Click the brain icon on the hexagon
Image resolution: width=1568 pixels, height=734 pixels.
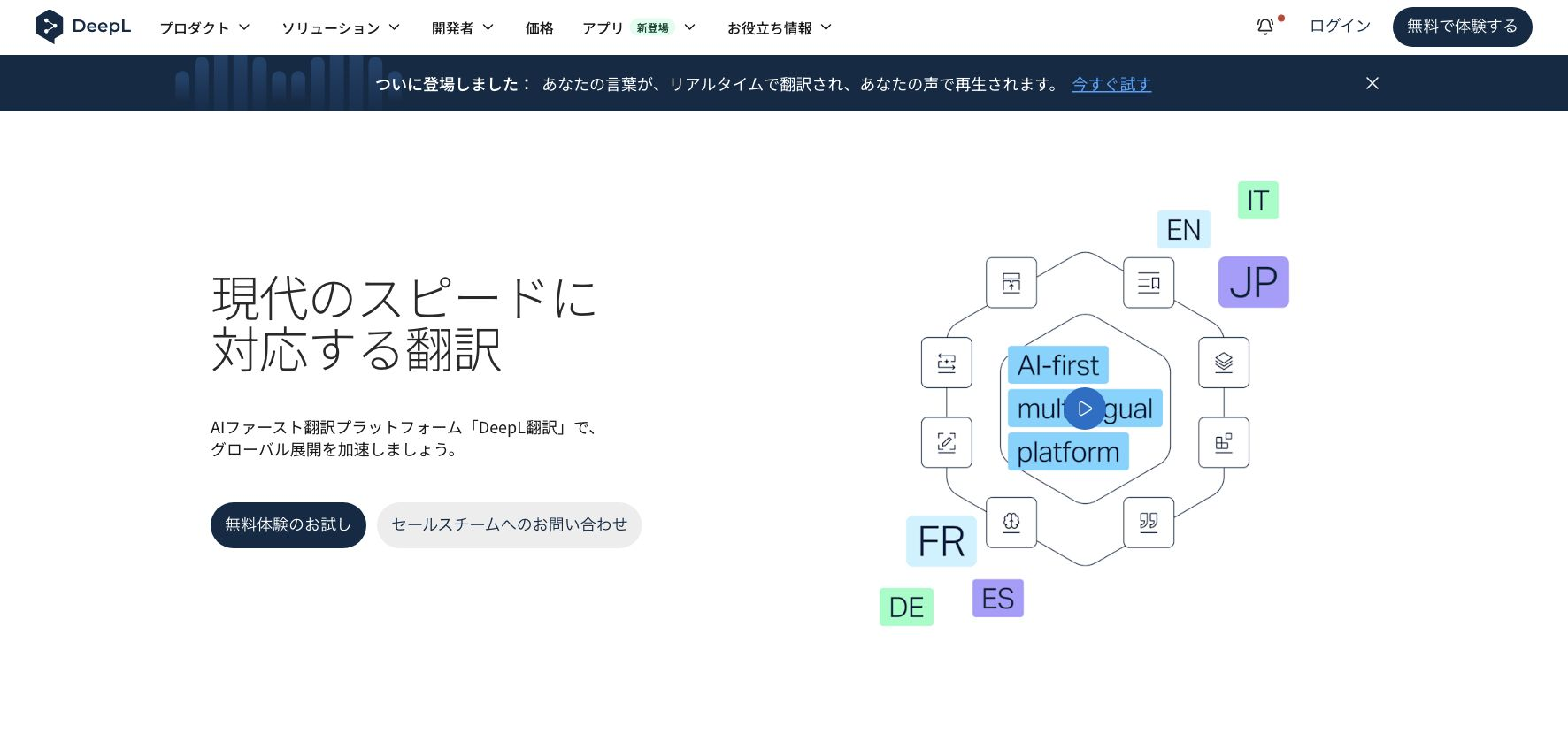click(x=1011, y=523)
